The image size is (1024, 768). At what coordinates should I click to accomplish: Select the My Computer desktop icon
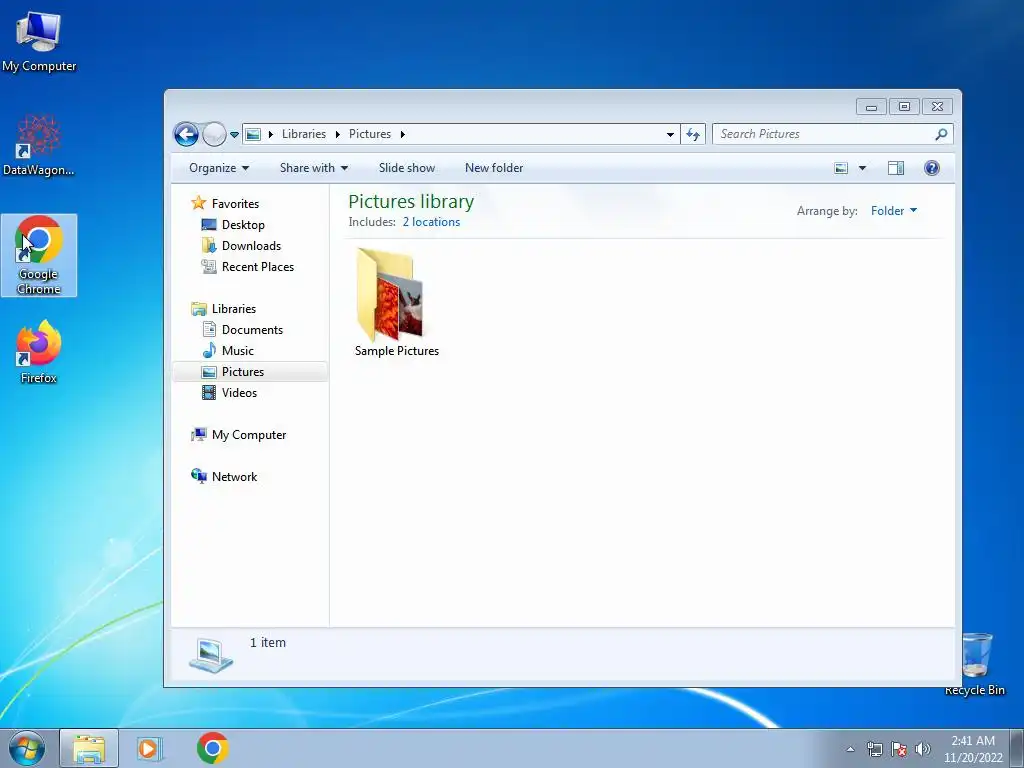coord(39,40)
